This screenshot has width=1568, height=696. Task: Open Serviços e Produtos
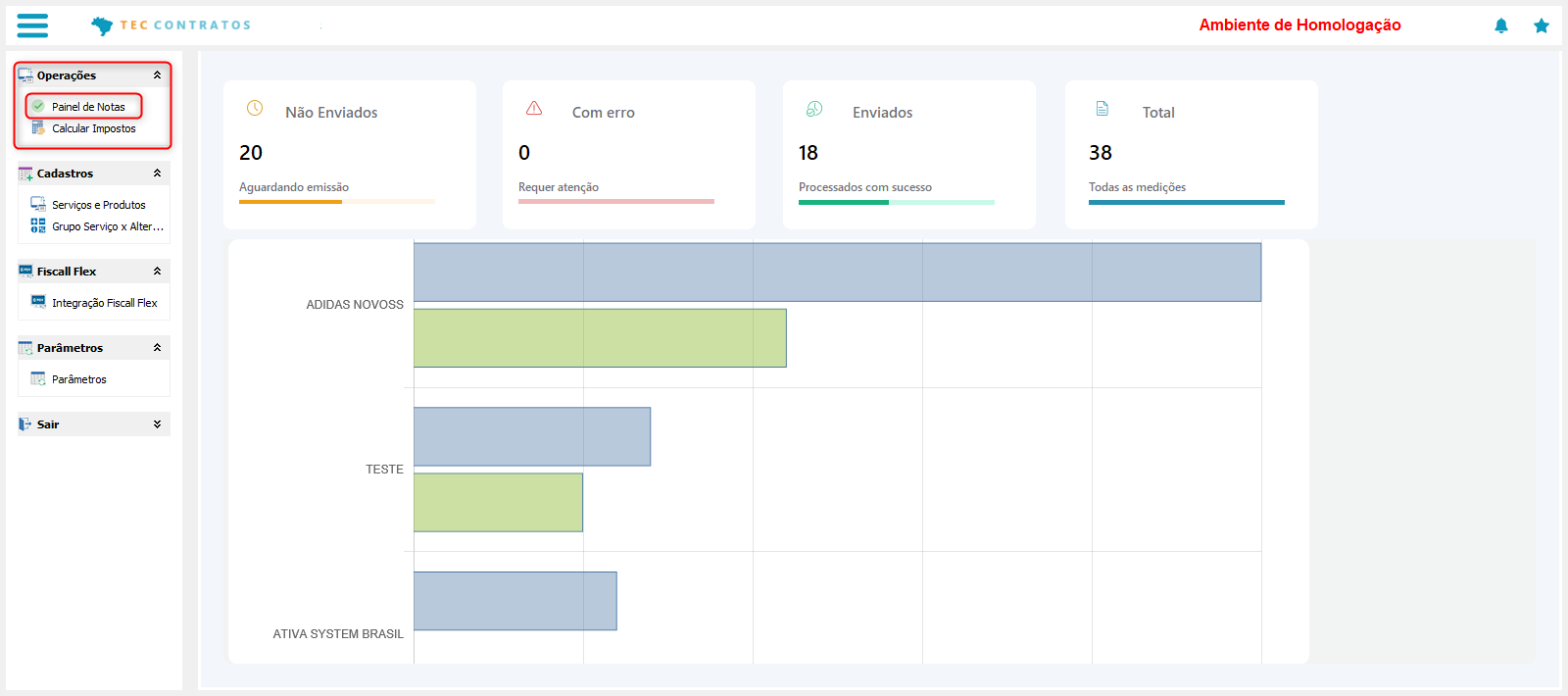98,205
